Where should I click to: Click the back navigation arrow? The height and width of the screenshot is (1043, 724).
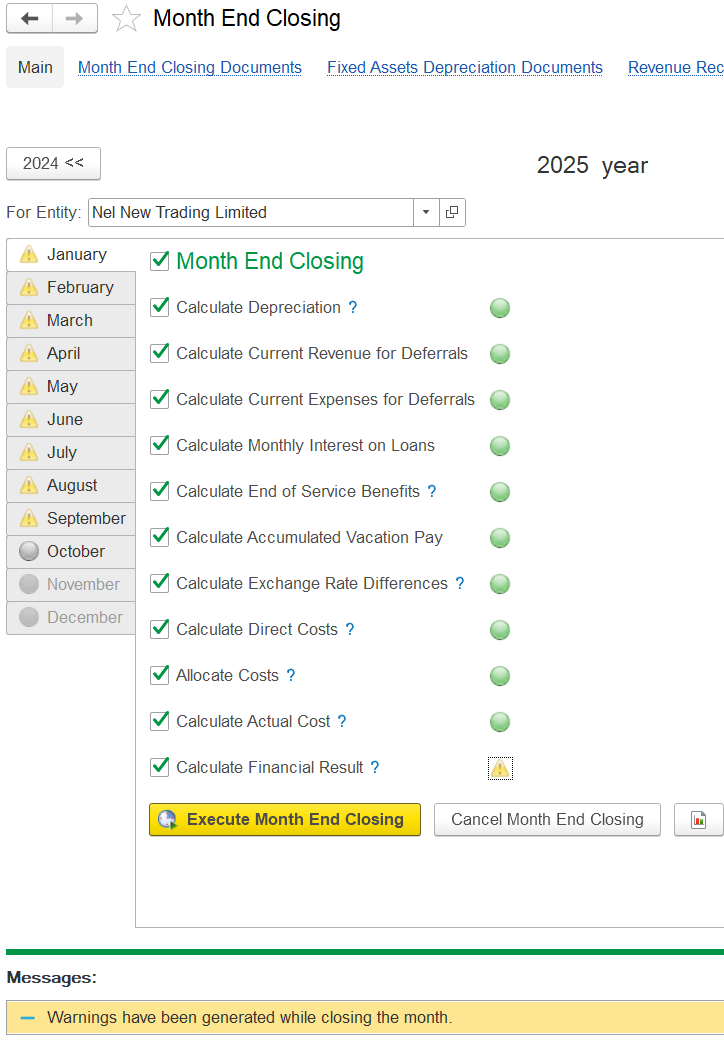pyautogui.click(x=30, y=18)
